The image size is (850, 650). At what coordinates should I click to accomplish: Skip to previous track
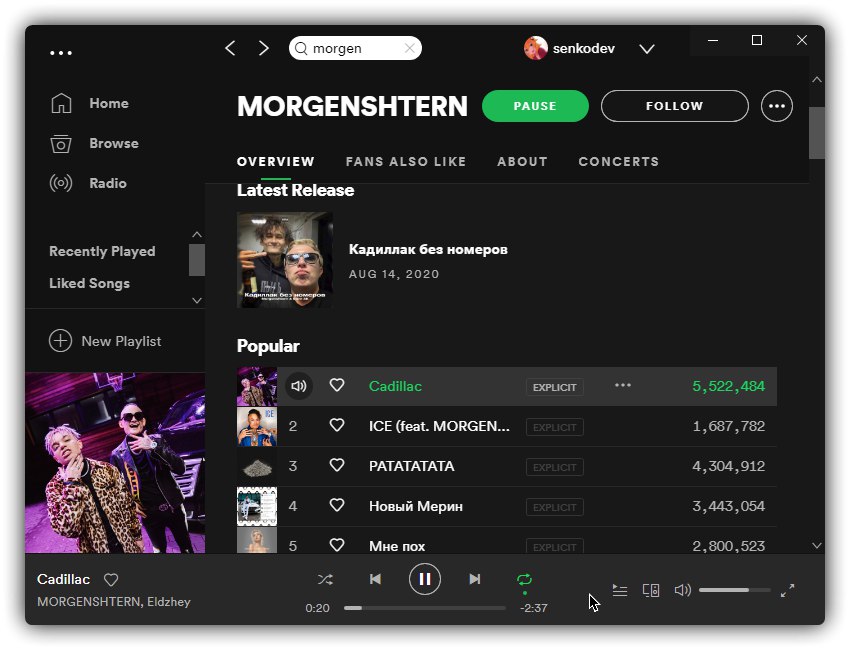pos(375,579)
